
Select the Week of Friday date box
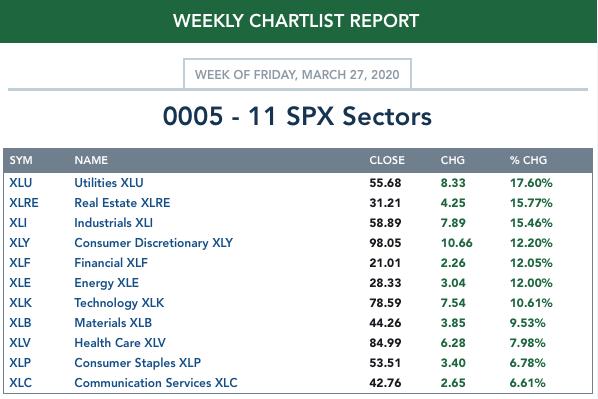click(x=297, y=74)
